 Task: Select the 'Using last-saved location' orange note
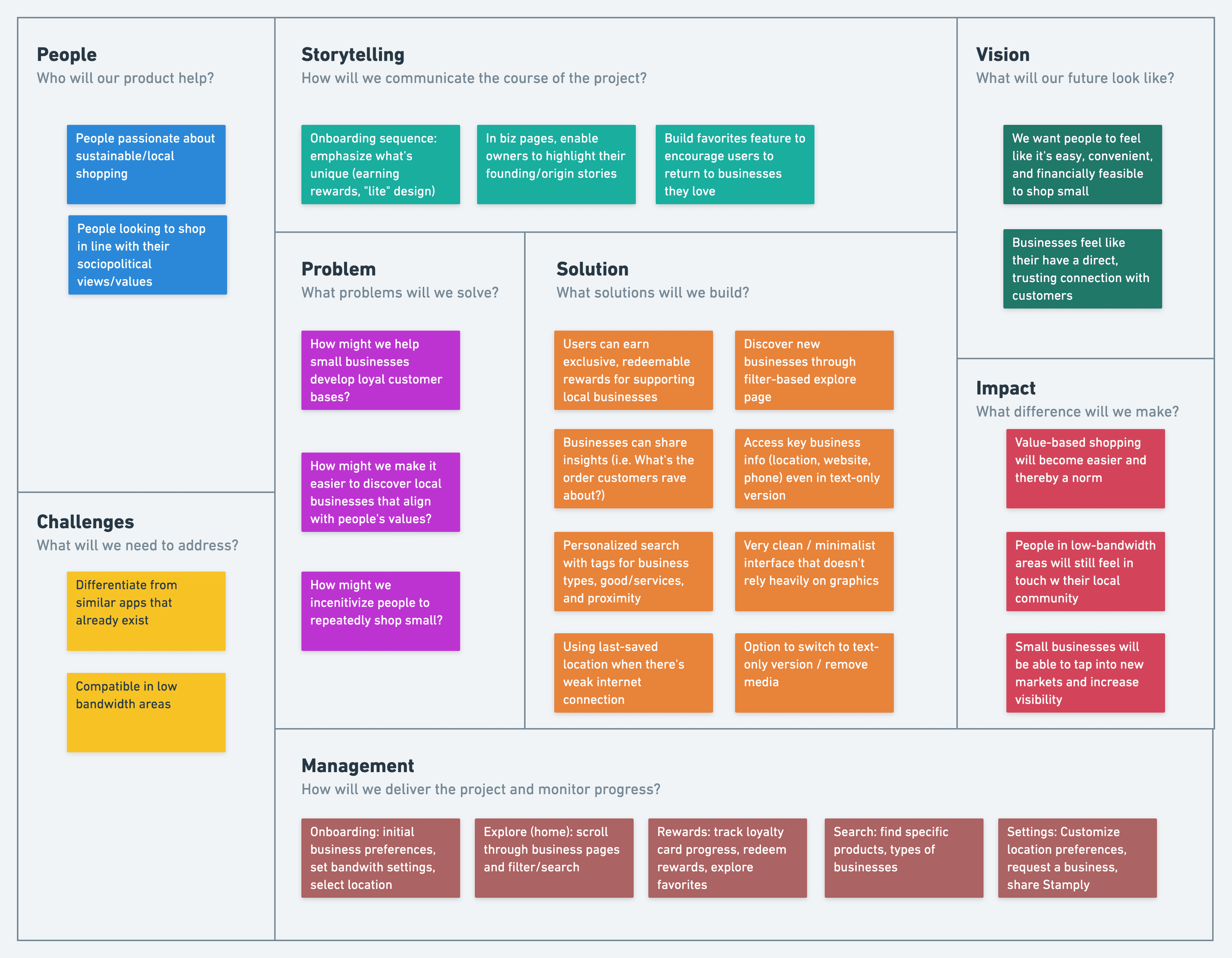[634, 673]
